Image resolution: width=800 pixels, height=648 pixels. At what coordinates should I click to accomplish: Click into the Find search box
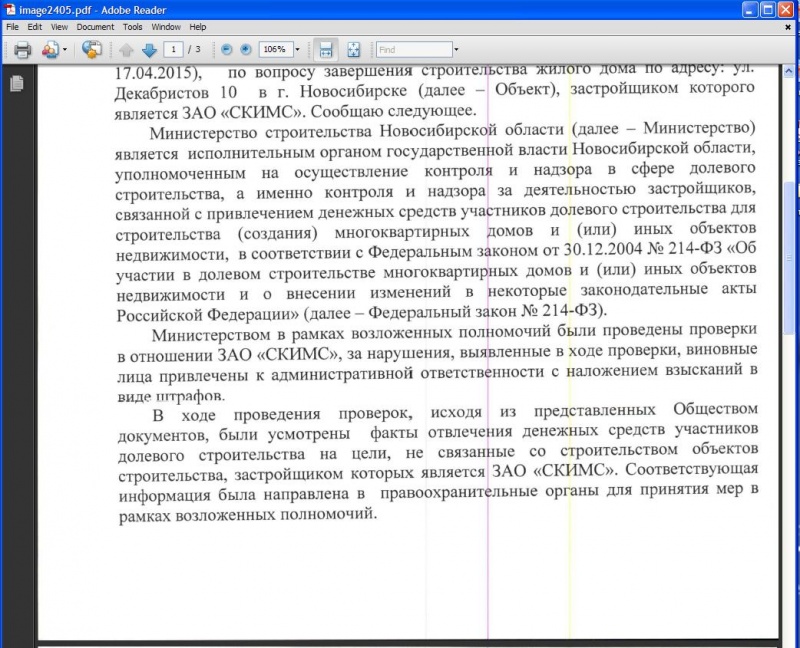click(x=412, y=49)
